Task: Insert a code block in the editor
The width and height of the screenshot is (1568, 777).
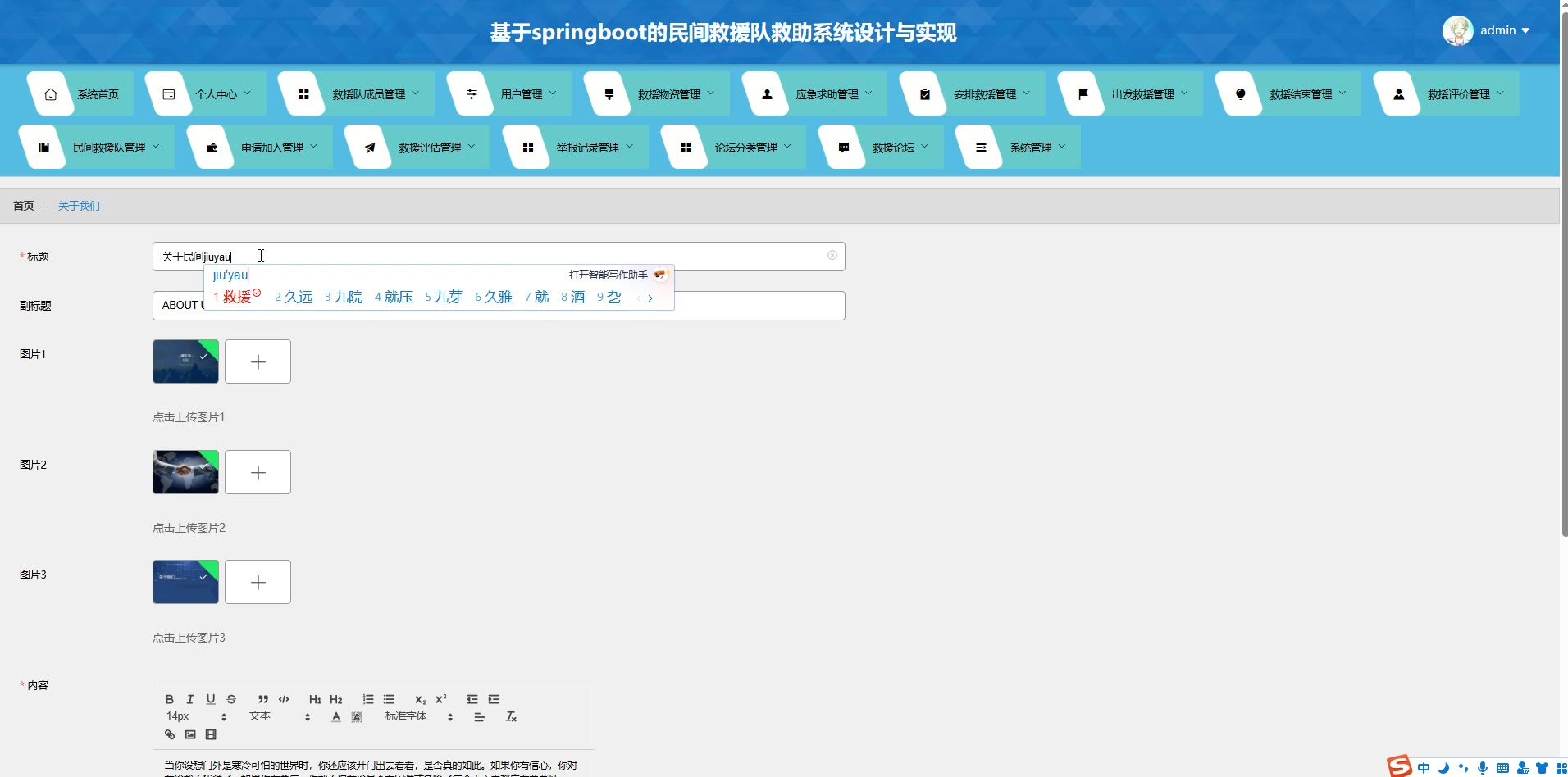Action: pos(284,699)
